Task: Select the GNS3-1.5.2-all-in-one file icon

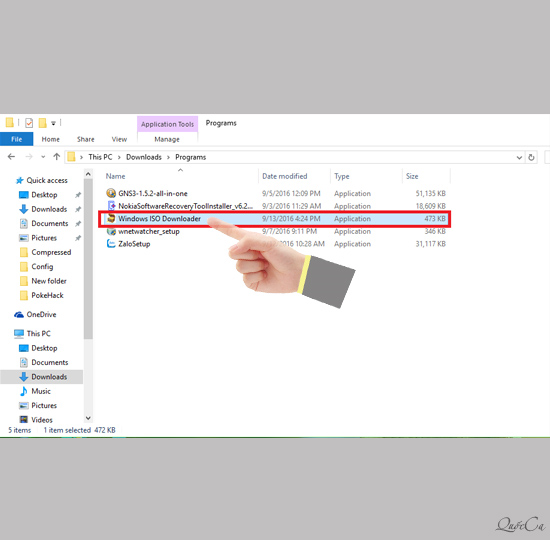Action: tap(111, 193)
